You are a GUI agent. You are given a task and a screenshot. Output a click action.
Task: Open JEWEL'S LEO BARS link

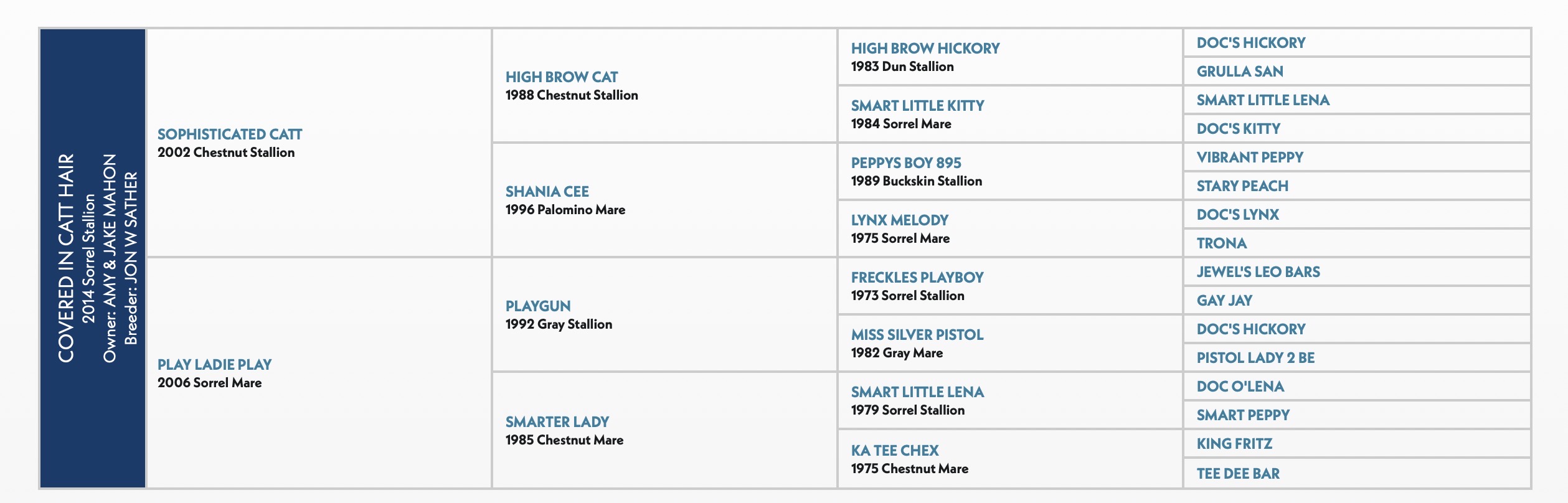(1259, 272)
